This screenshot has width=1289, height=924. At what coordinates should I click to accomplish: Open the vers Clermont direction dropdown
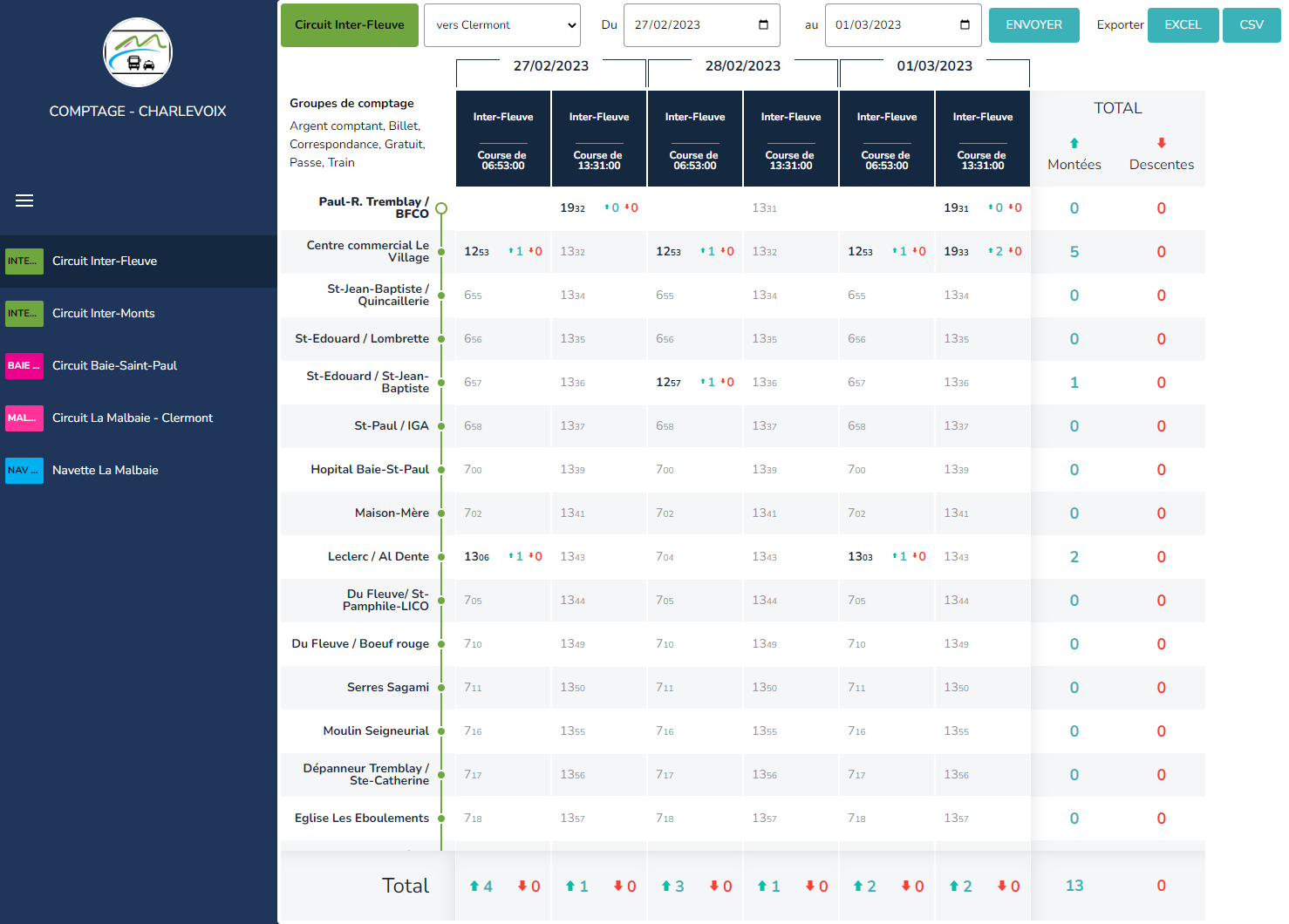pos(502,25)
